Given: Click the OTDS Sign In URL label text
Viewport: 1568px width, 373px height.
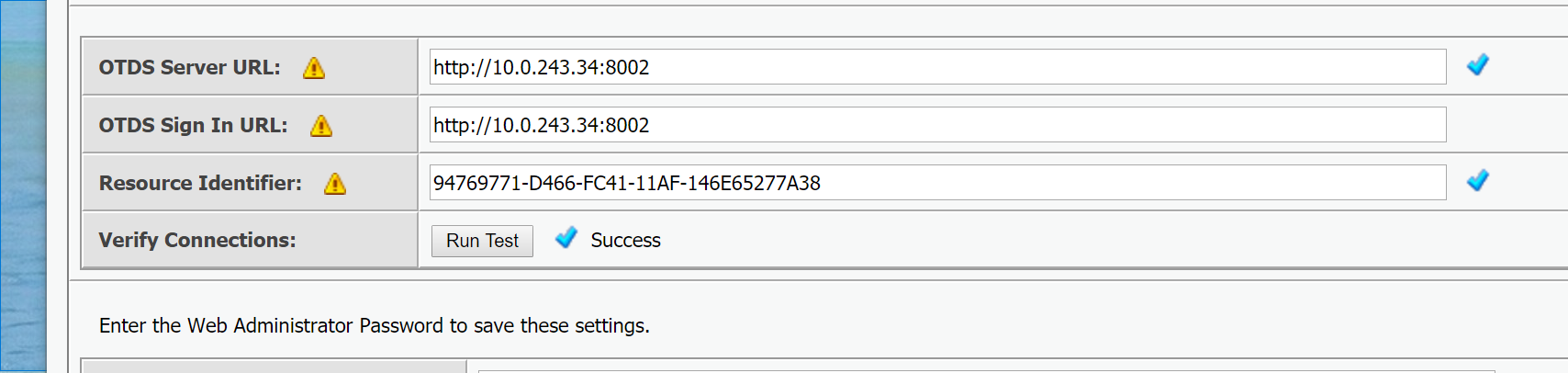Looking at the screenshot, I should [x=193, y=126].
